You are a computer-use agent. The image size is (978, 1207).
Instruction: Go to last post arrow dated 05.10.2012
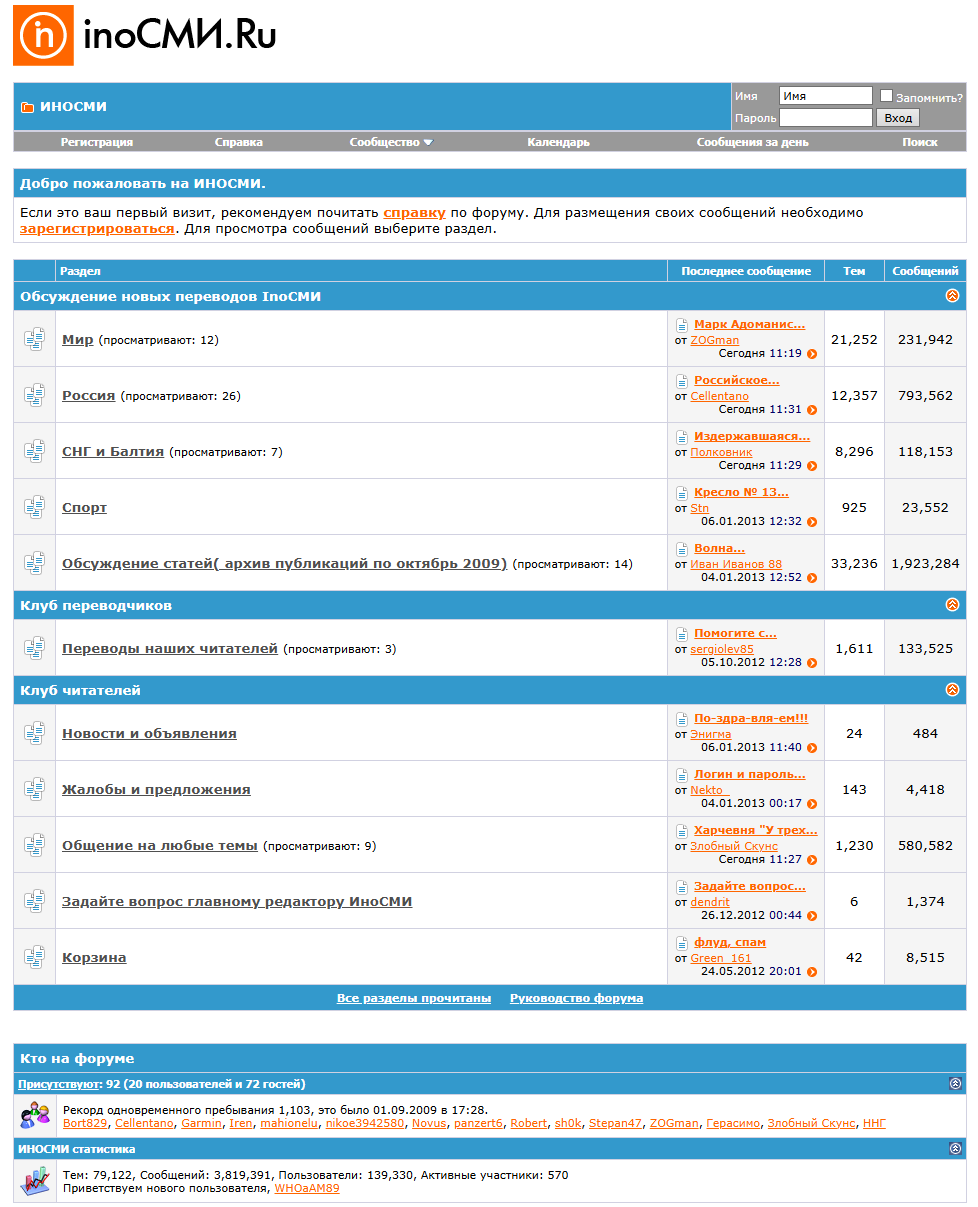tap(812, 663)
